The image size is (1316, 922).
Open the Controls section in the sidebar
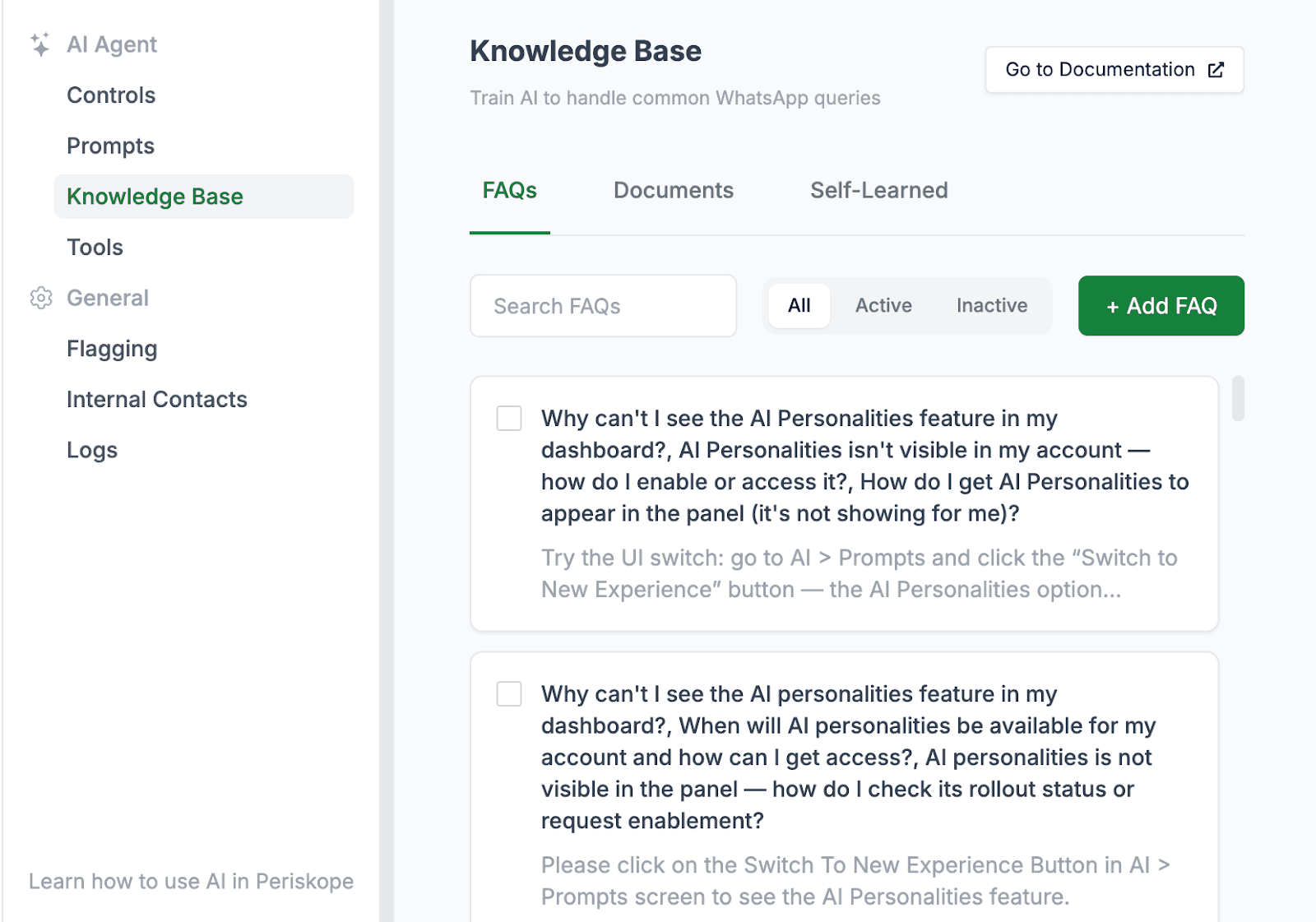tap(110, 95)
